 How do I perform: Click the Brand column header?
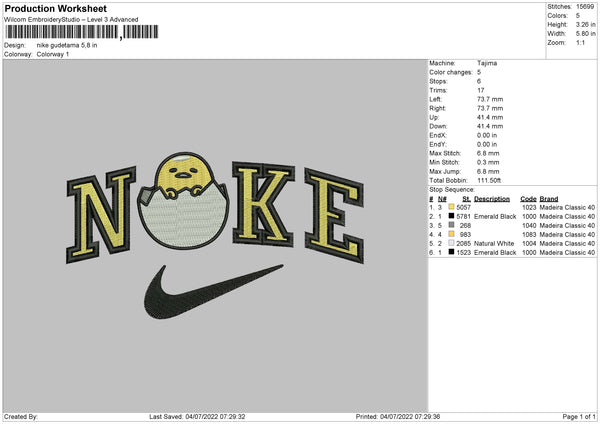coord(549,199)
